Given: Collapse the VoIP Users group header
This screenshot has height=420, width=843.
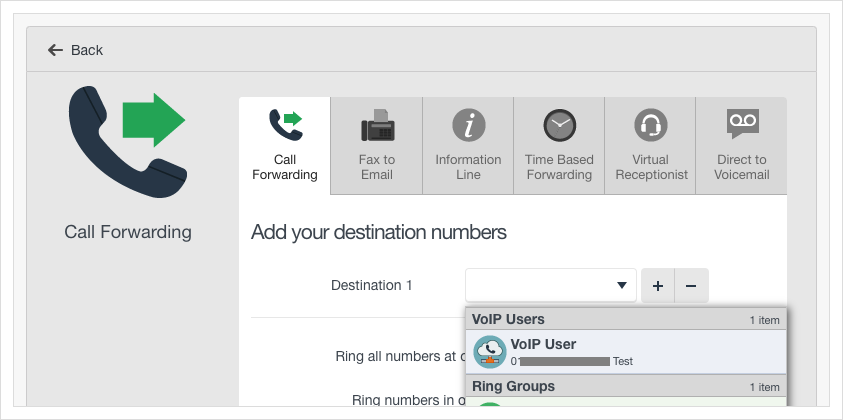Looking at the screenshot, I should coord(626,319).
